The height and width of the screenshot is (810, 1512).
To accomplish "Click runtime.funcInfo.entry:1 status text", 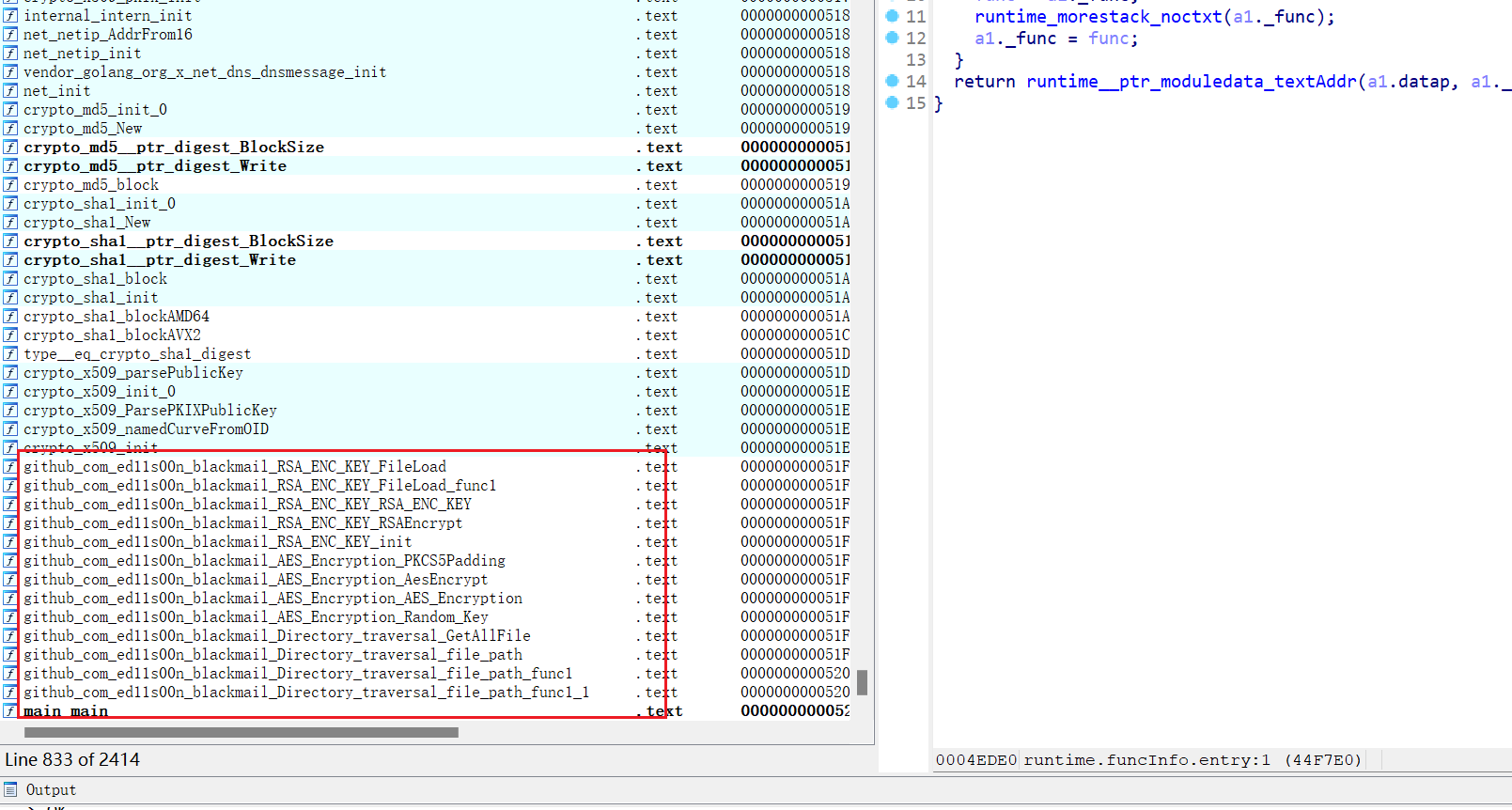I will pyautogui.click(x=1146, y=759).
